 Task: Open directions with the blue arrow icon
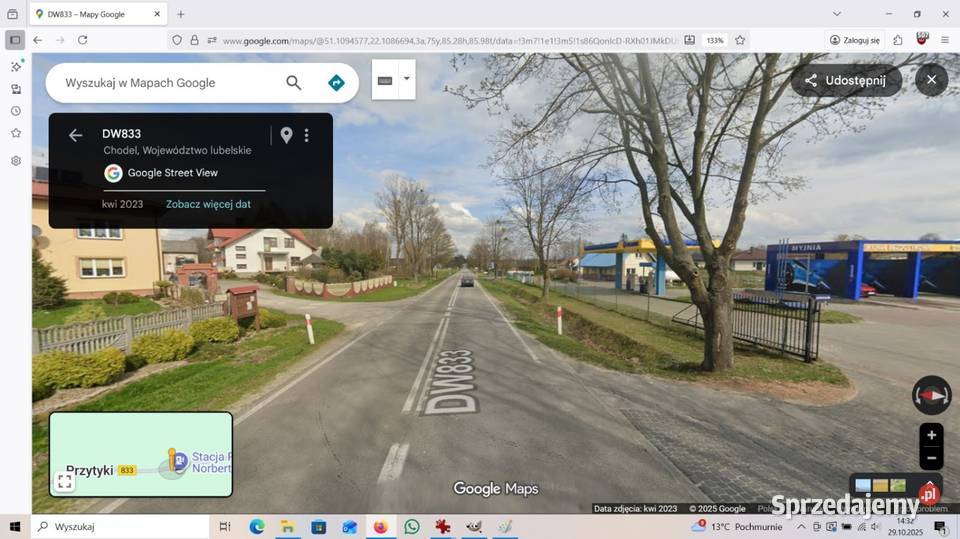click(x=336, y=83)
